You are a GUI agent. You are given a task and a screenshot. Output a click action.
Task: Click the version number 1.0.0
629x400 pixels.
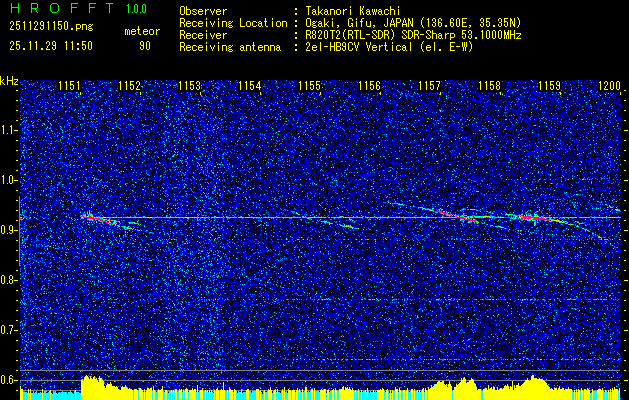click(136, 9)
